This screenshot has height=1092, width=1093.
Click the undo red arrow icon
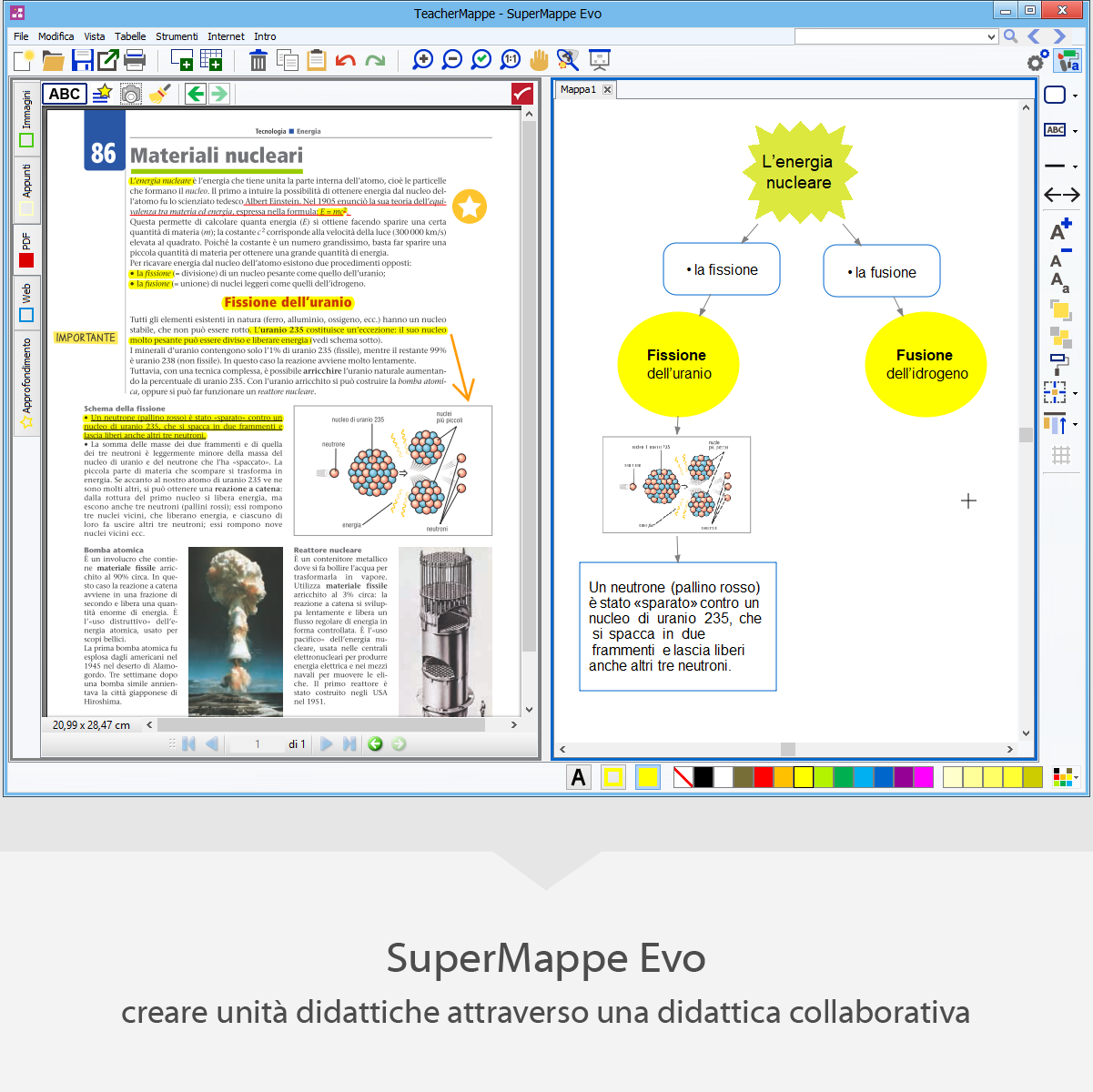346,61
